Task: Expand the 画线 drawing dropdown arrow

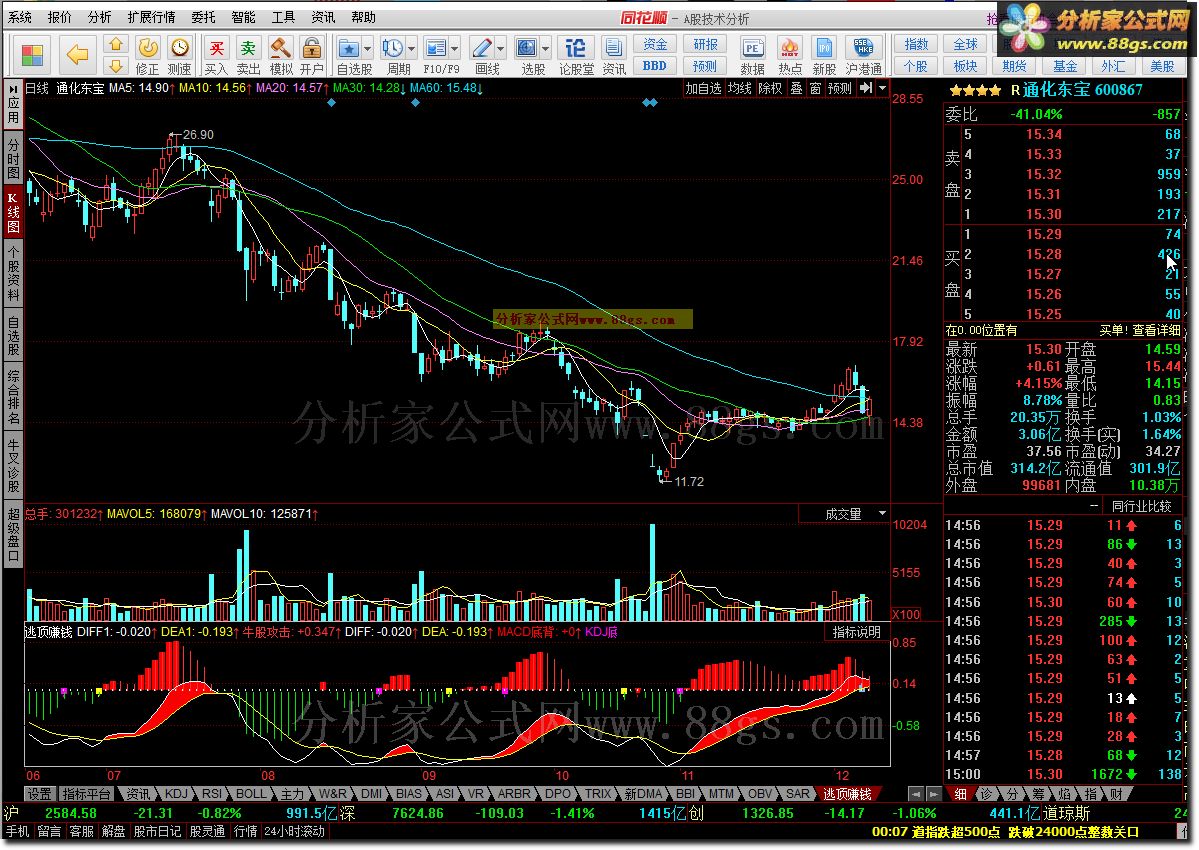Action: (x=501, y=49)
